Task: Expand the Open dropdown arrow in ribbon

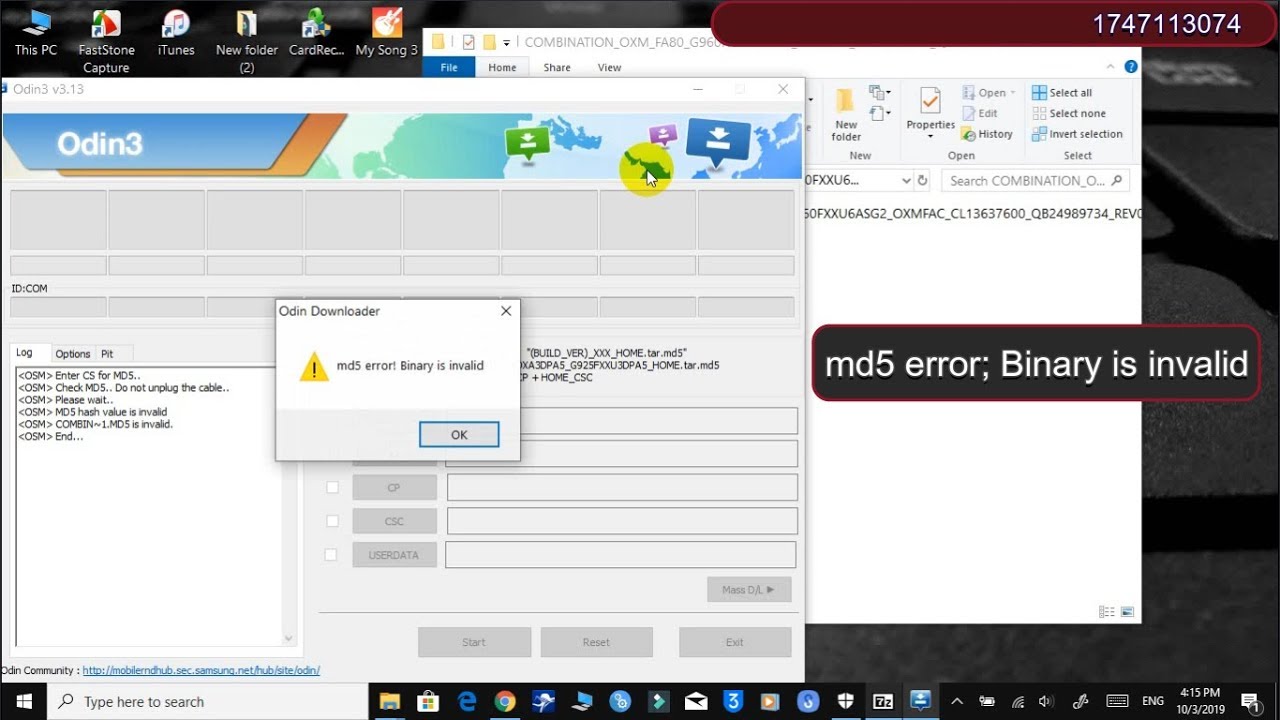Action: point(1012,93)
